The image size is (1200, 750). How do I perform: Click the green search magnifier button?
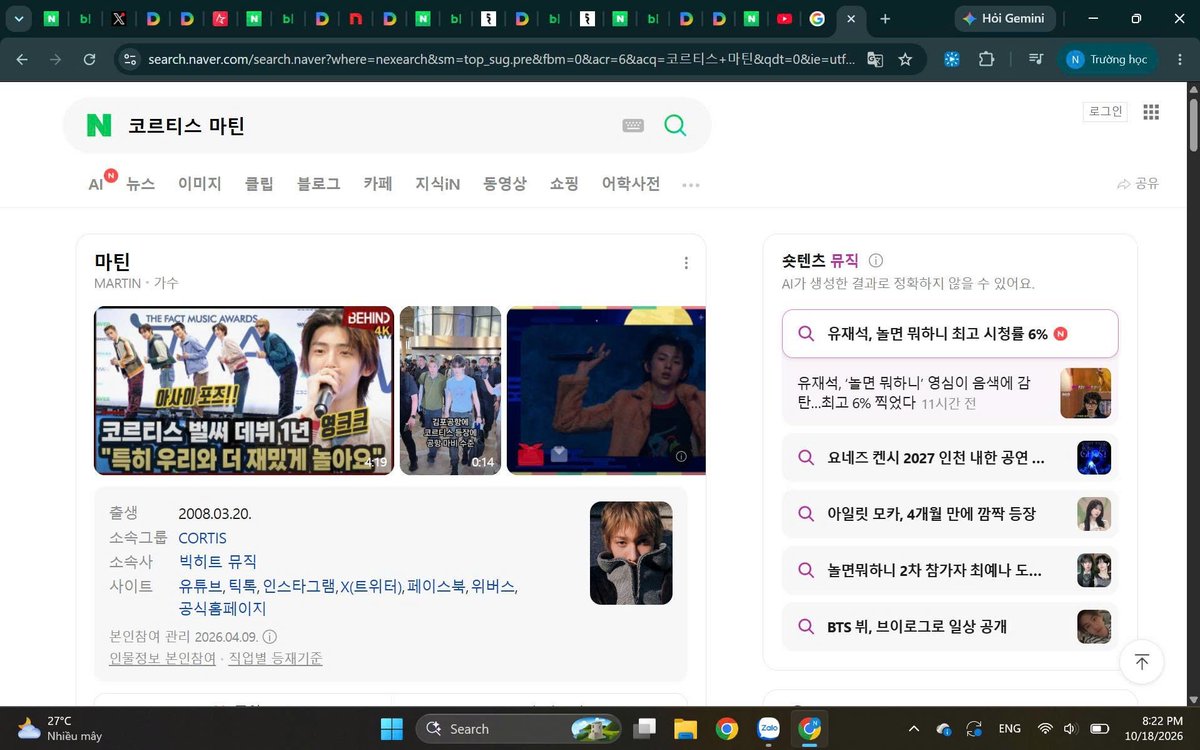pos(676,125)
